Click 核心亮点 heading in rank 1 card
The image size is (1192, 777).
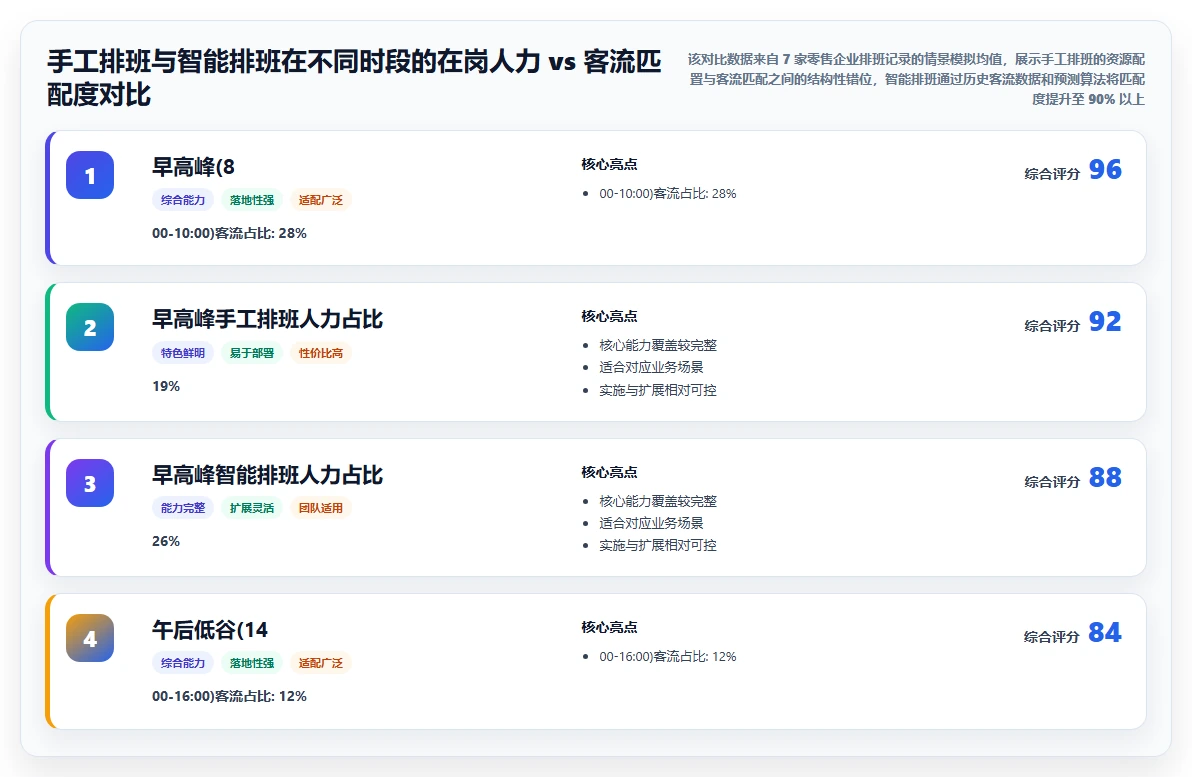[x=609, y=164]
